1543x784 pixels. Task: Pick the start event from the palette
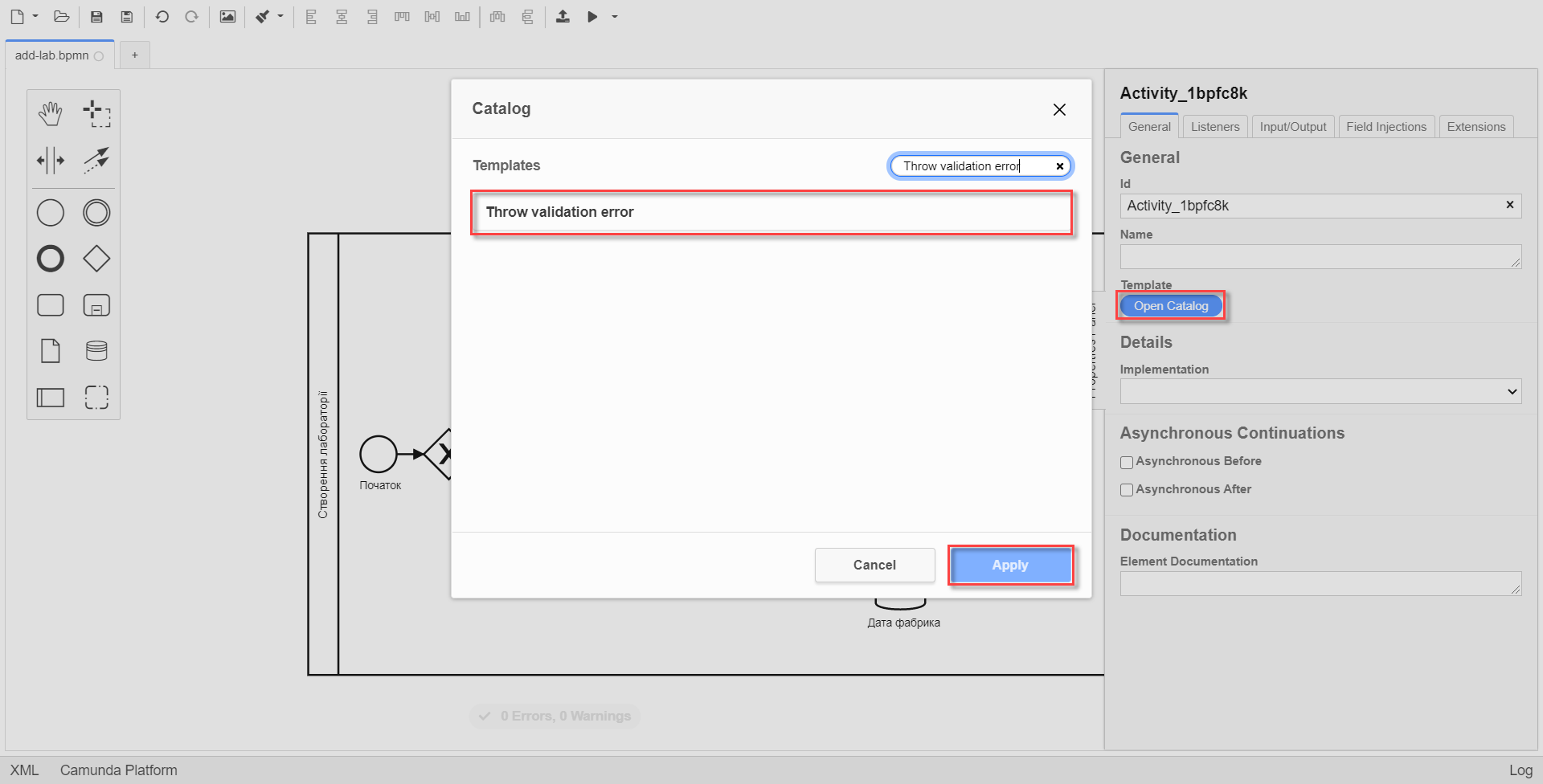coord(50,213)
